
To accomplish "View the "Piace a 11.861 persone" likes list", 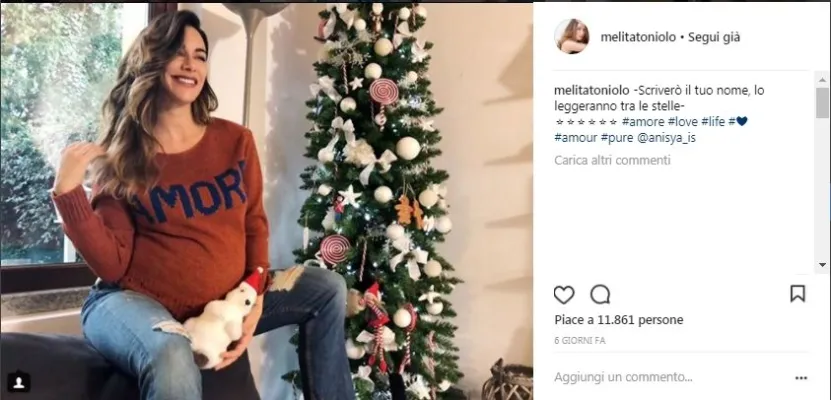I will click(619, 320).
